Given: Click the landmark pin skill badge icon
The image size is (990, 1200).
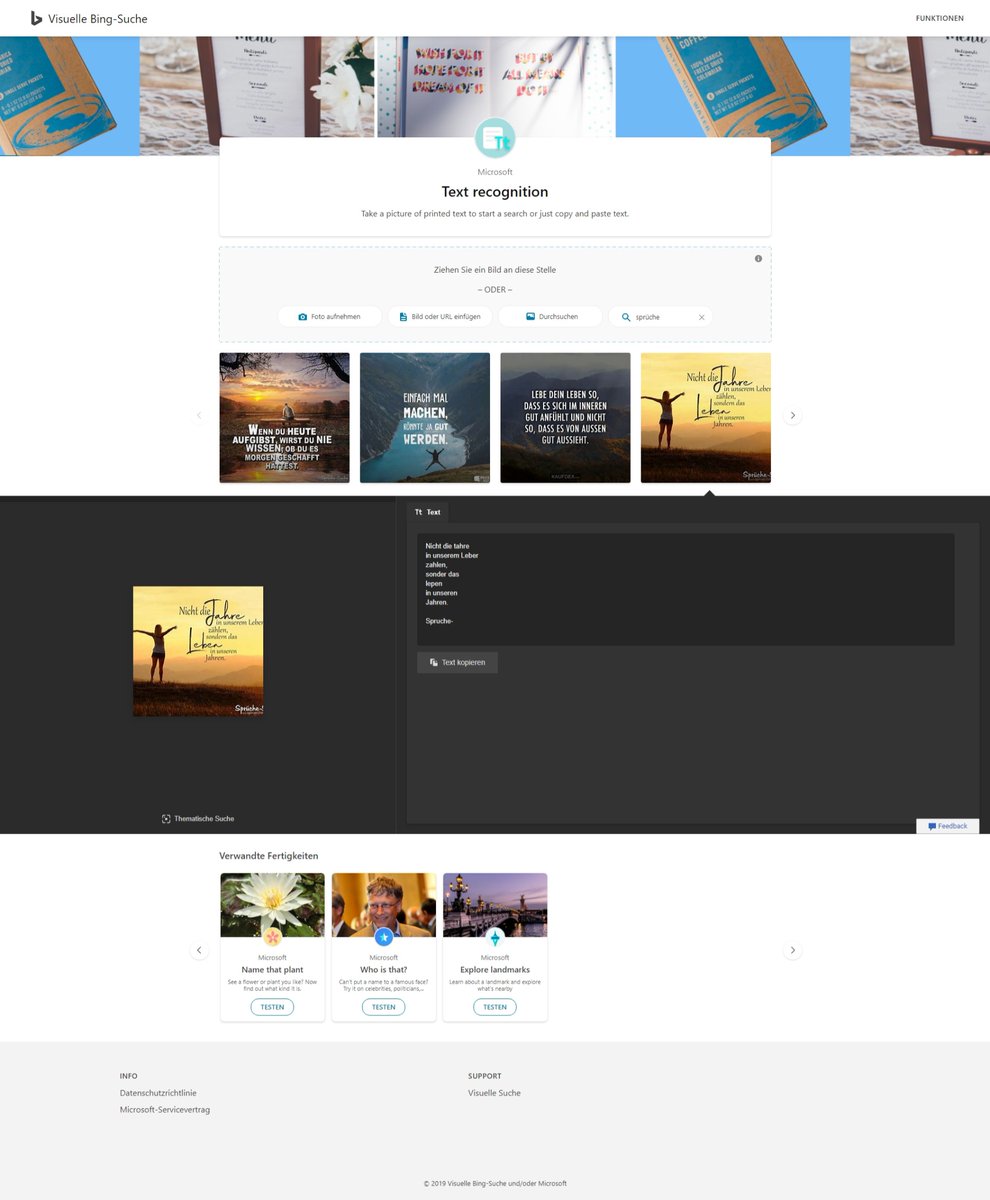Looking at the screenshot, I should click(x=495, y=938).
